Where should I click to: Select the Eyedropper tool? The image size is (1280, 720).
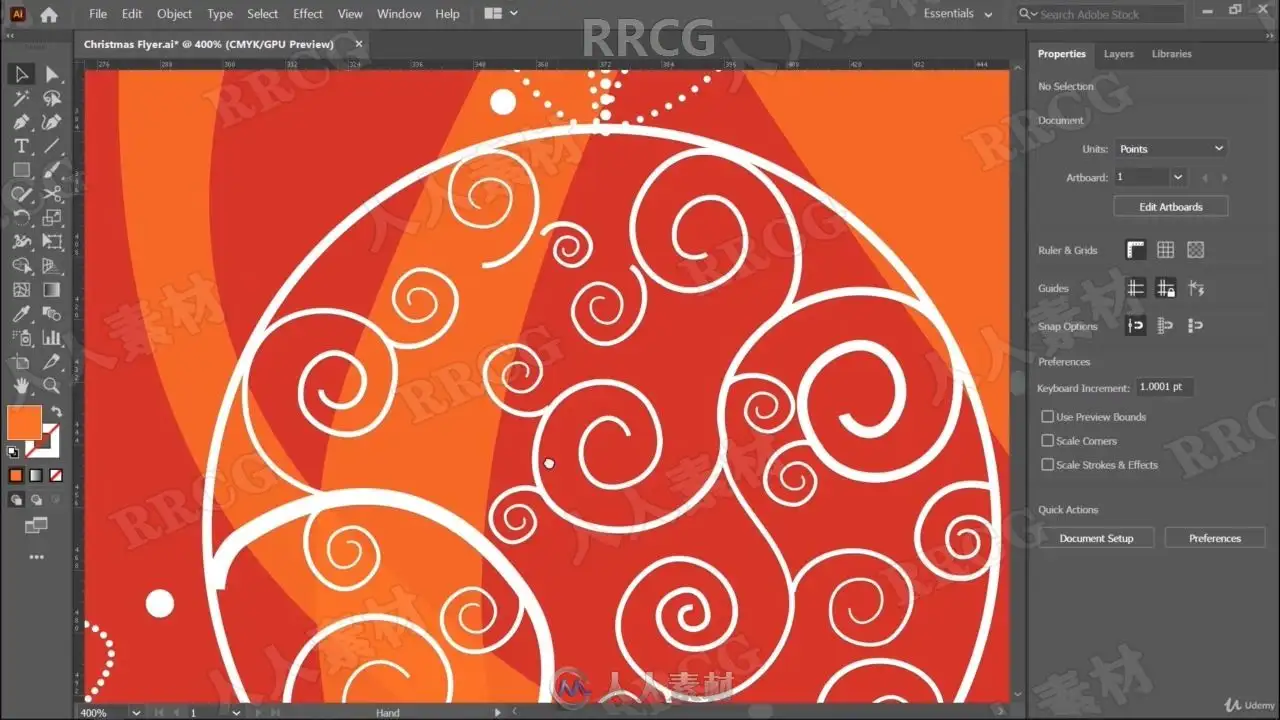pos(21,314)
